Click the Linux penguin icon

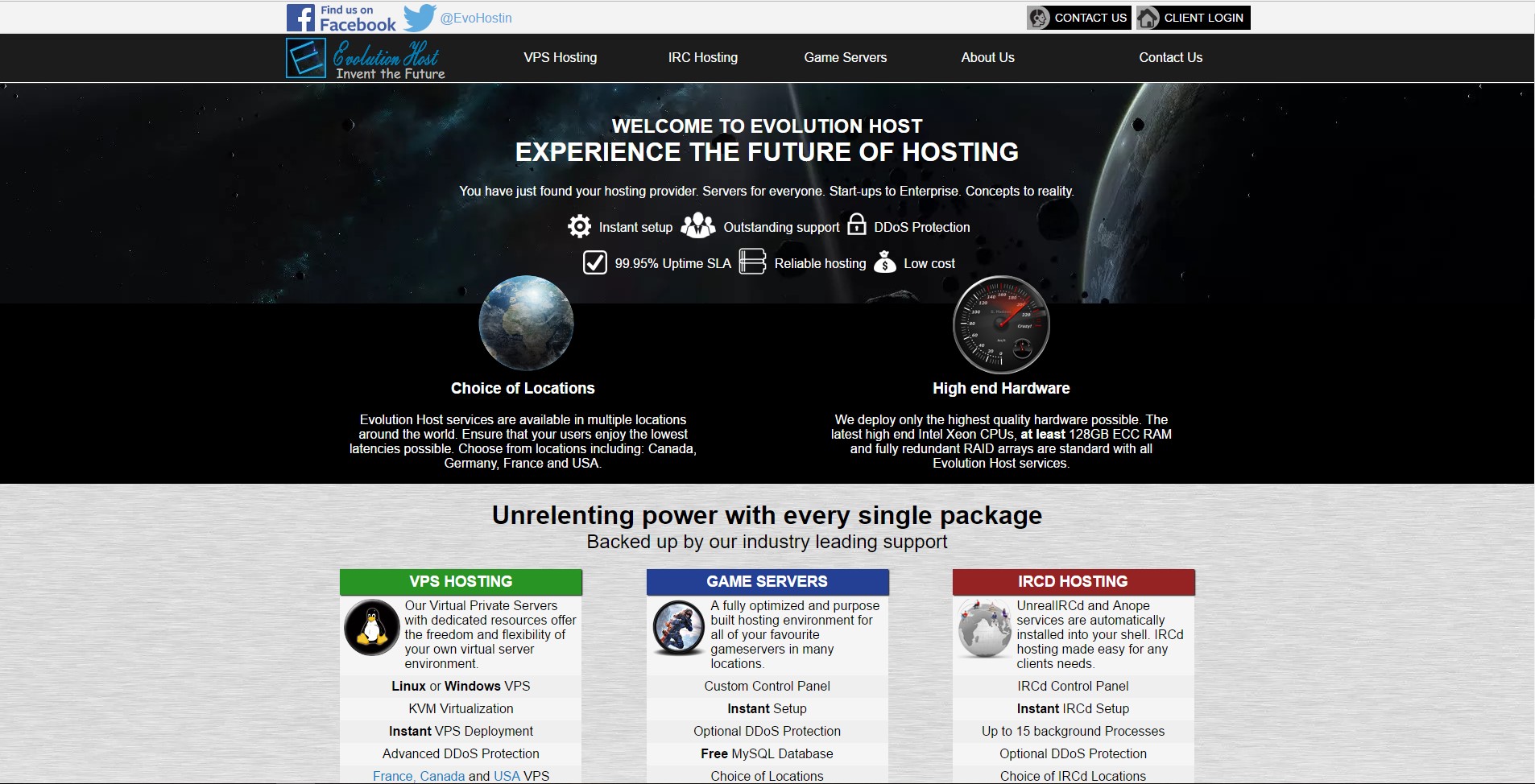coord(372,628)
